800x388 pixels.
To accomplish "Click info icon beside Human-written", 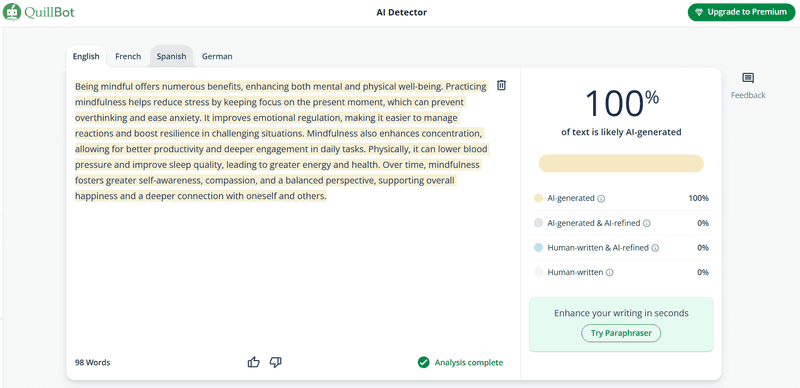I will click(610, 273).
